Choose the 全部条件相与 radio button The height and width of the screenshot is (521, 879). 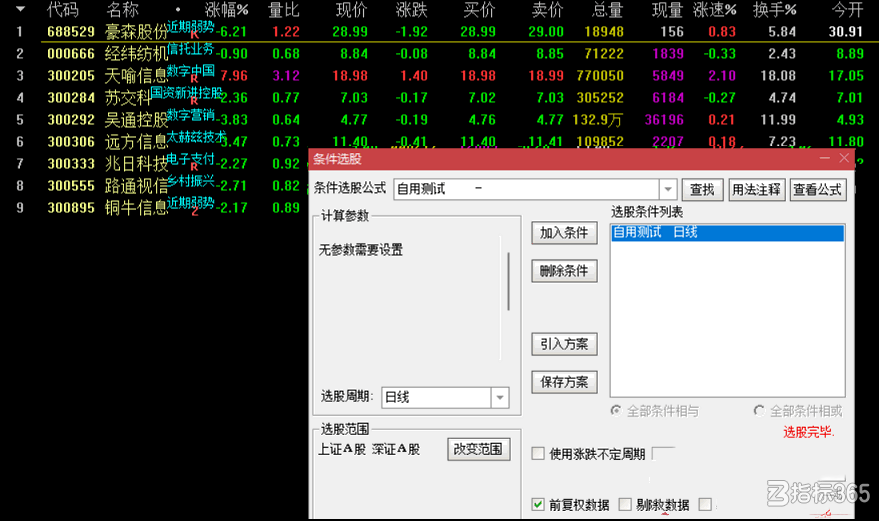pos(616,411)
